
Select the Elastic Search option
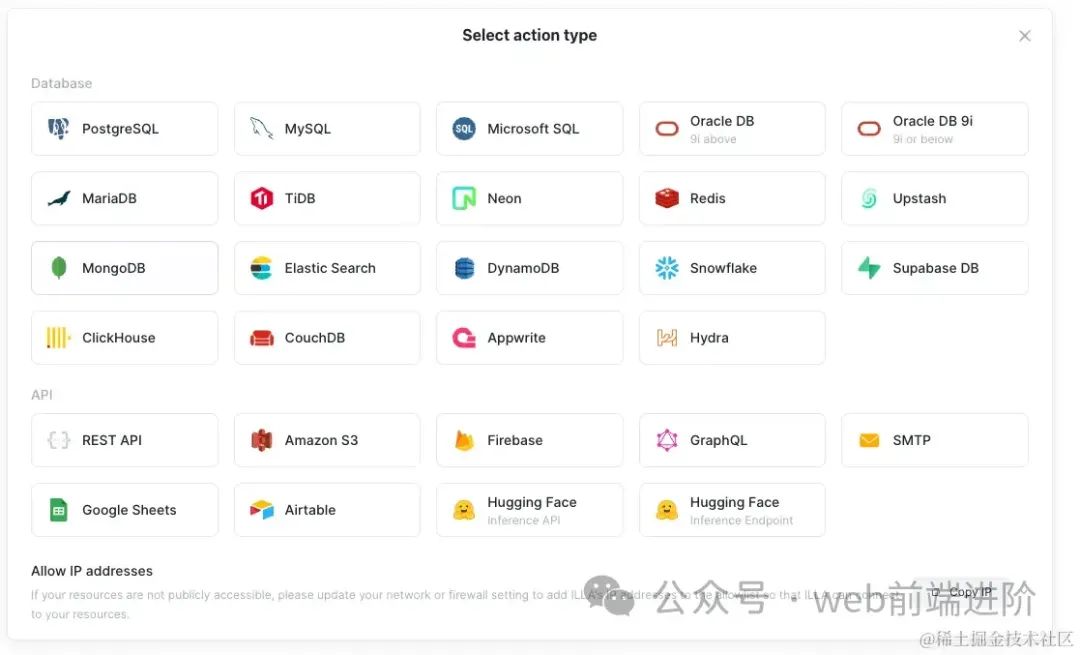[327, 268]
